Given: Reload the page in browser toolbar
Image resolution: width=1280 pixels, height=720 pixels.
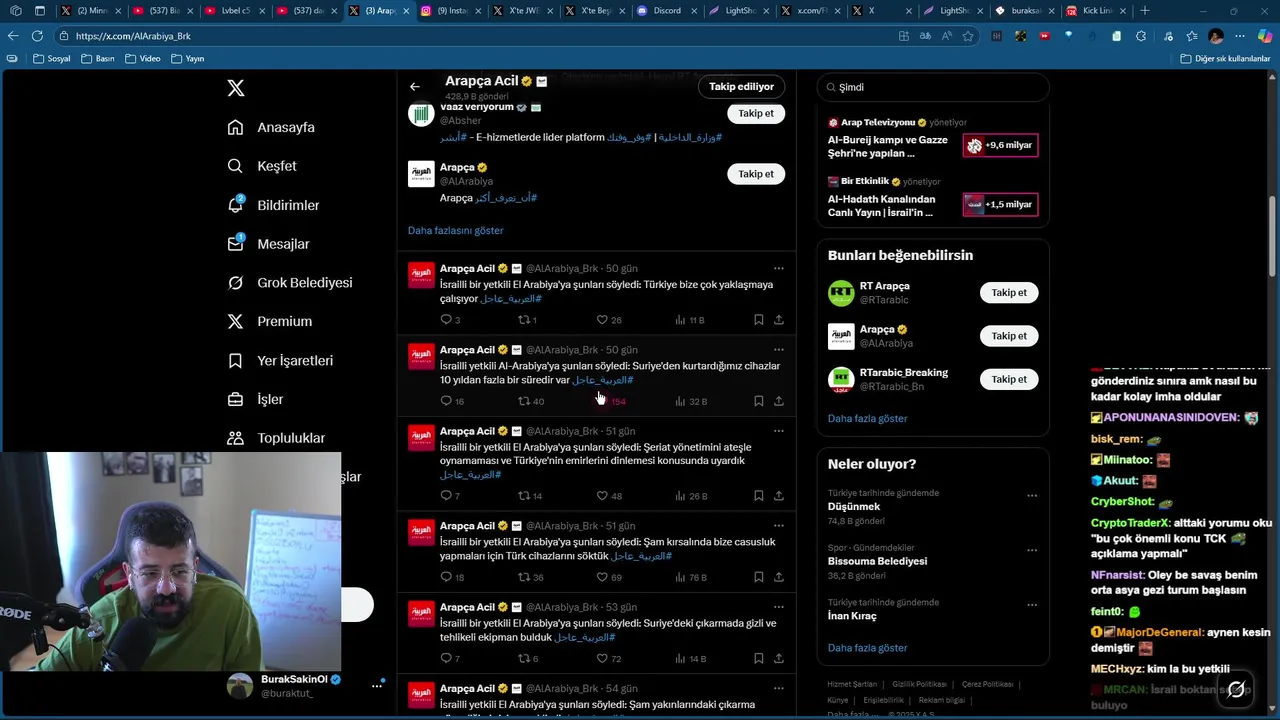Looking at the screenshot, I should pyautogui.click(x=37, y=36).
